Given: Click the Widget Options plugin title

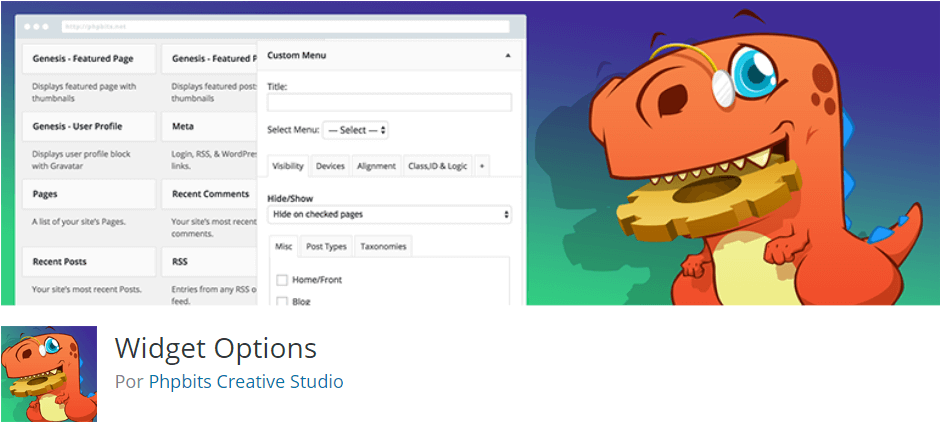Looking at the screenshot, I should [216, 348].
